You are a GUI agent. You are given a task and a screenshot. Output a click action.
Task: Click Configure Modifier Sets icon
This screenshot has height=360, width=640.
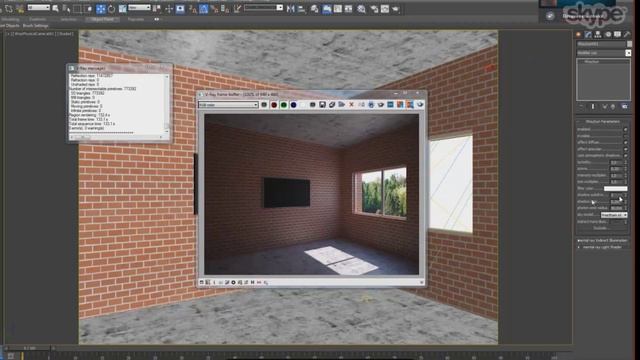click(624, 107)
